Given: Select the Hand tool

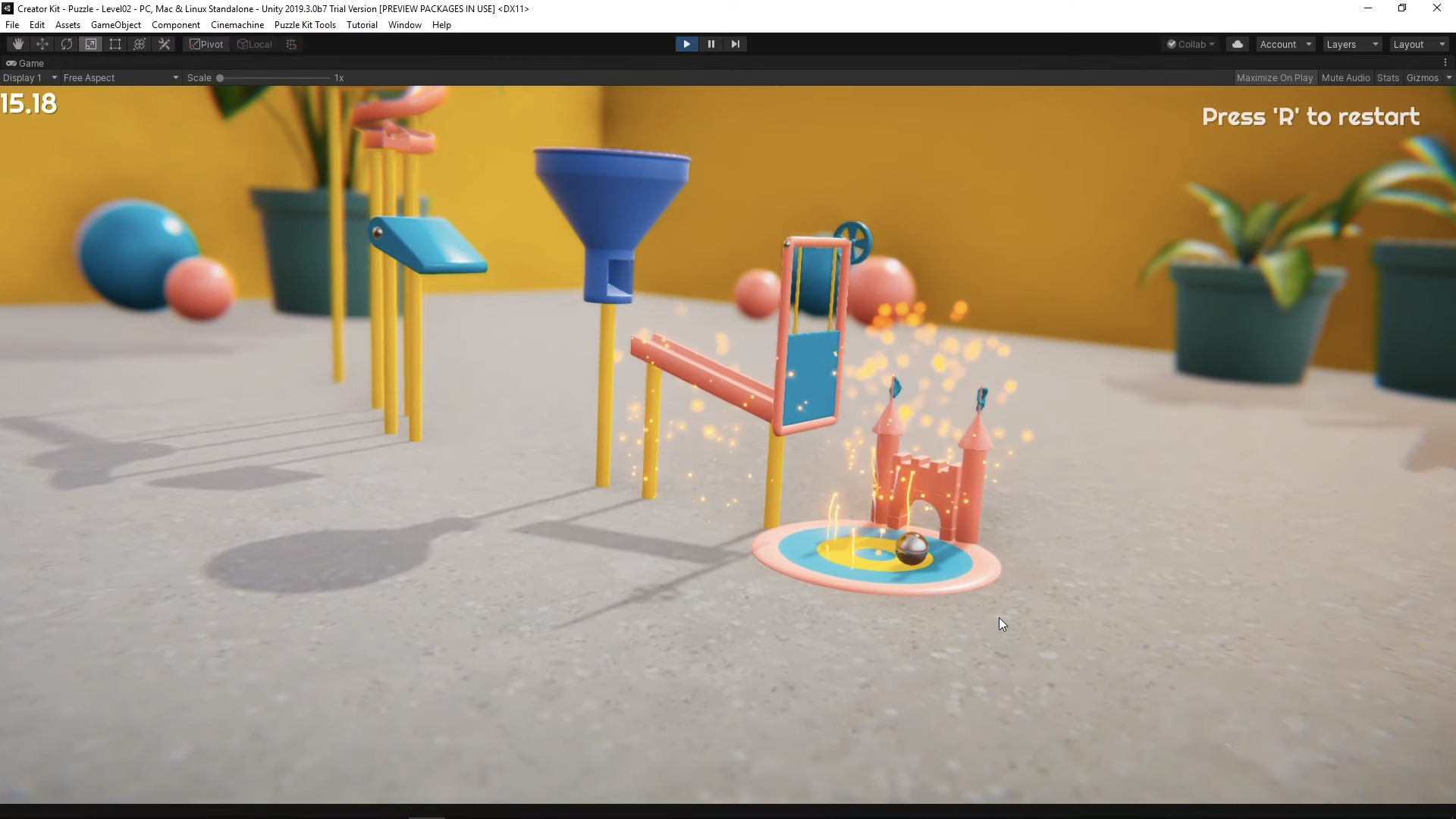Looking at the screenshot, I should (x=17, y=44).
